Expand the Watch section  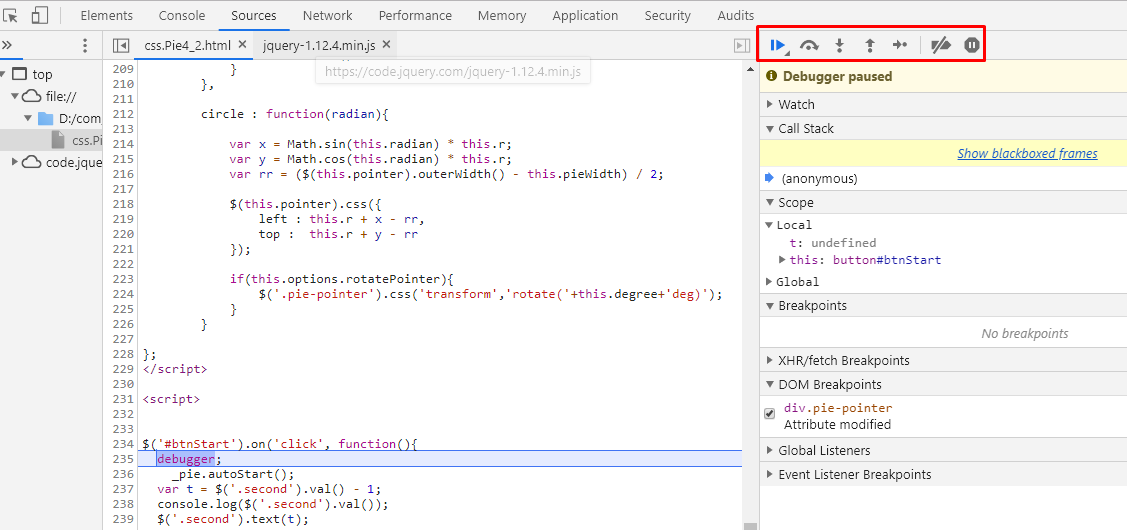click(x=770, y=104)
